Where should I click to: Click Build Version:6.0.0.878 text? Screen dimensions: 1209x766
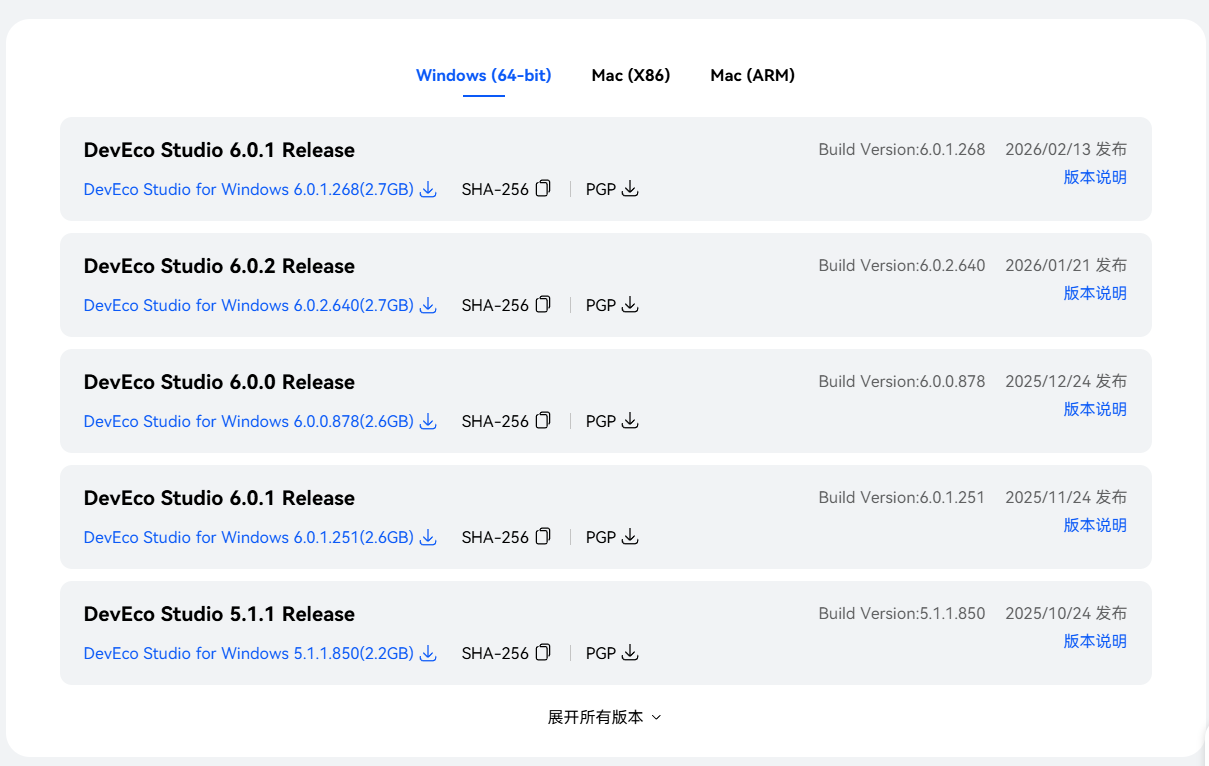(902, 381)
